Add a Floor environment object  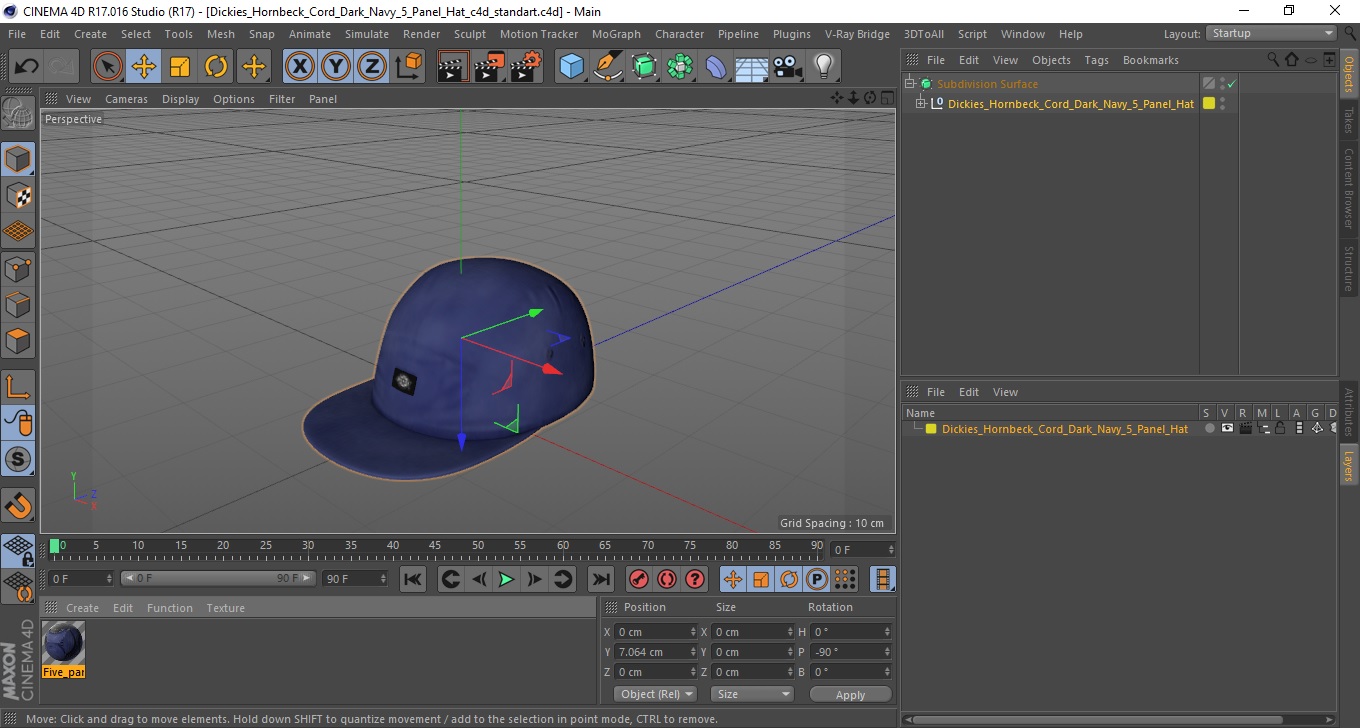(752, 67)
